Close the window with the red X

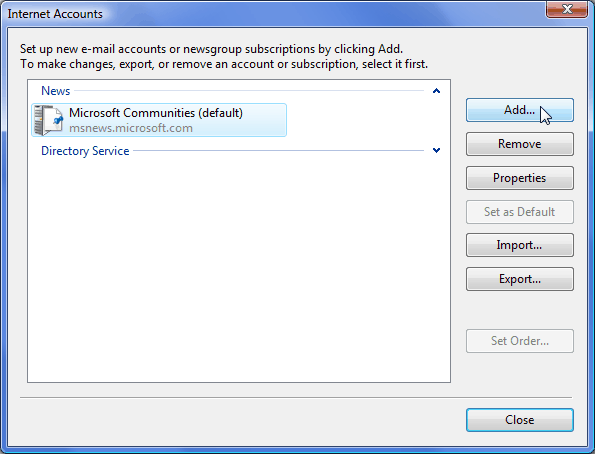pyautogui.click(x=567, y=9)
